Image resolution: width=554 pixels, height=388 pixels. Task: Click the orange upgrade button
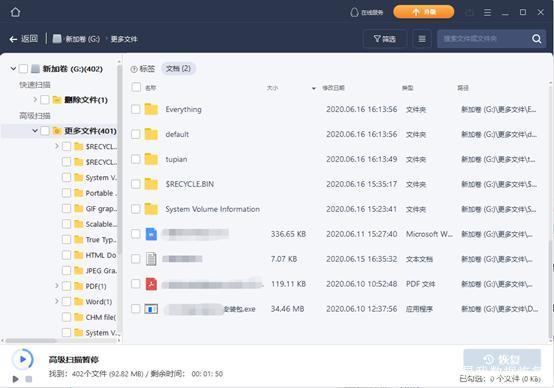point(424,12)
